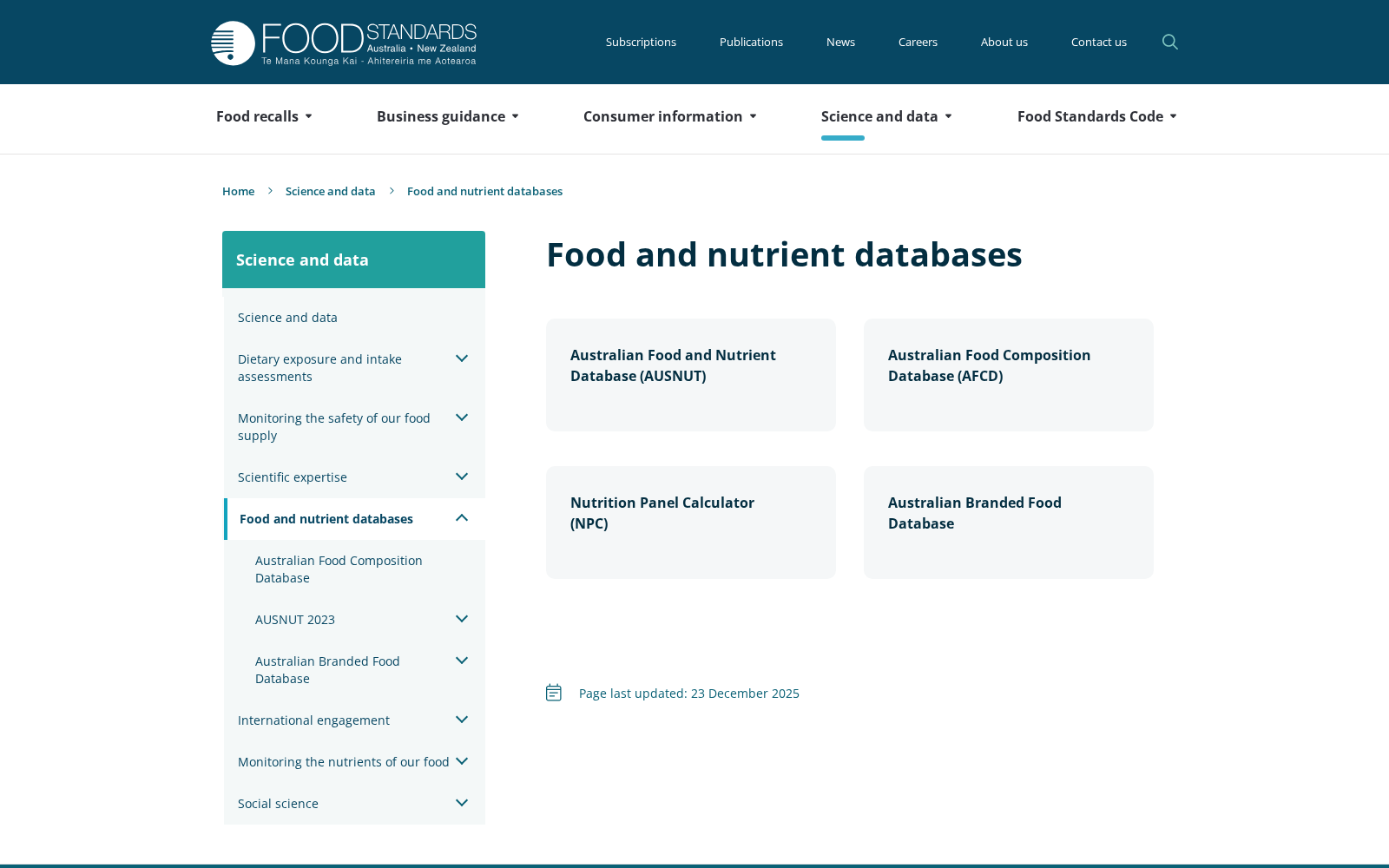Expand Monitoring the safety of our food supply chevron
Image resolution: width=1389 pixels, height=868 pixels.
(462, 418)
